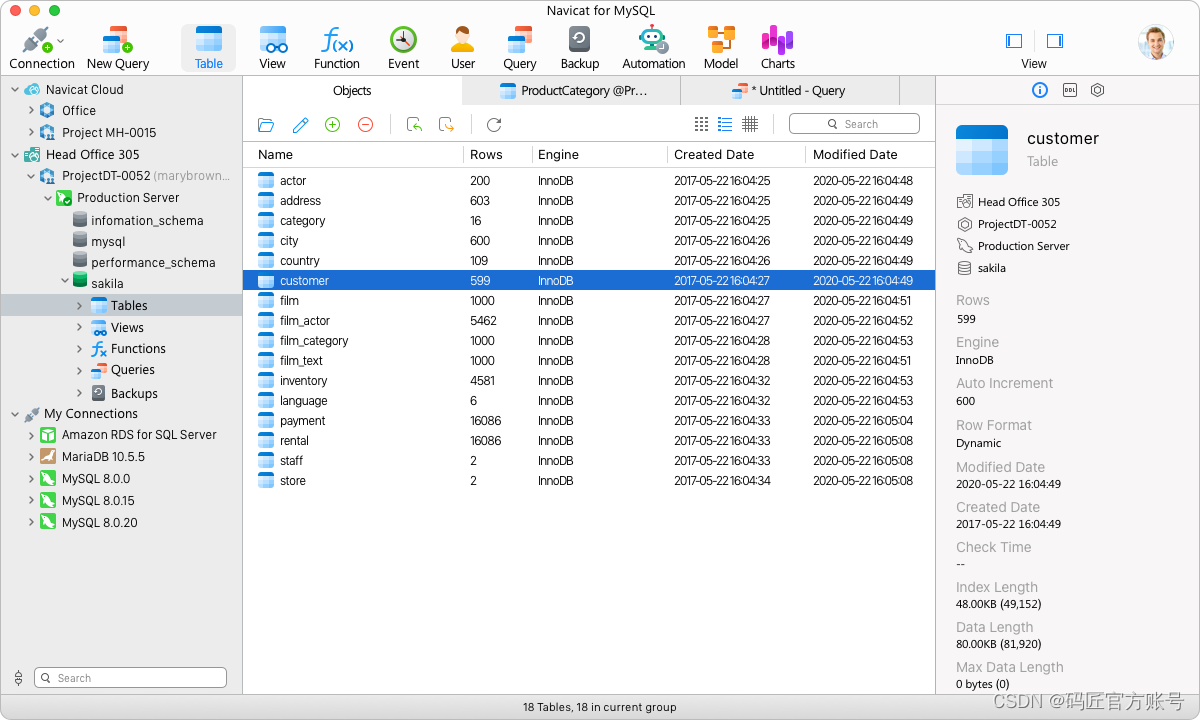Click the red Delete Table minus icon

366,125
